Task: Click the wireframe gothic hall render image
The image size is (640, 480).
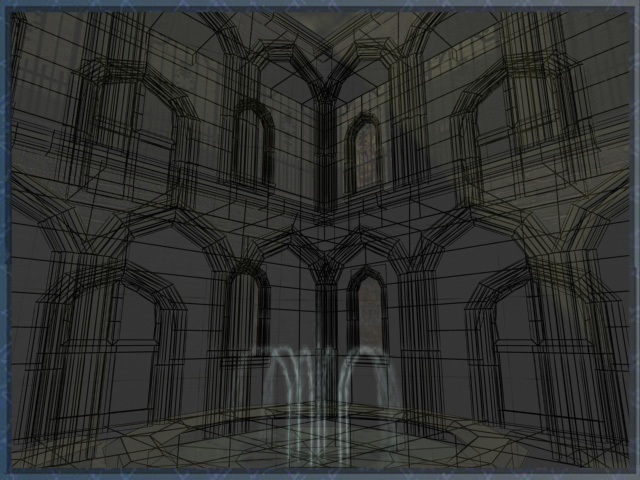Action: [320, 240]
